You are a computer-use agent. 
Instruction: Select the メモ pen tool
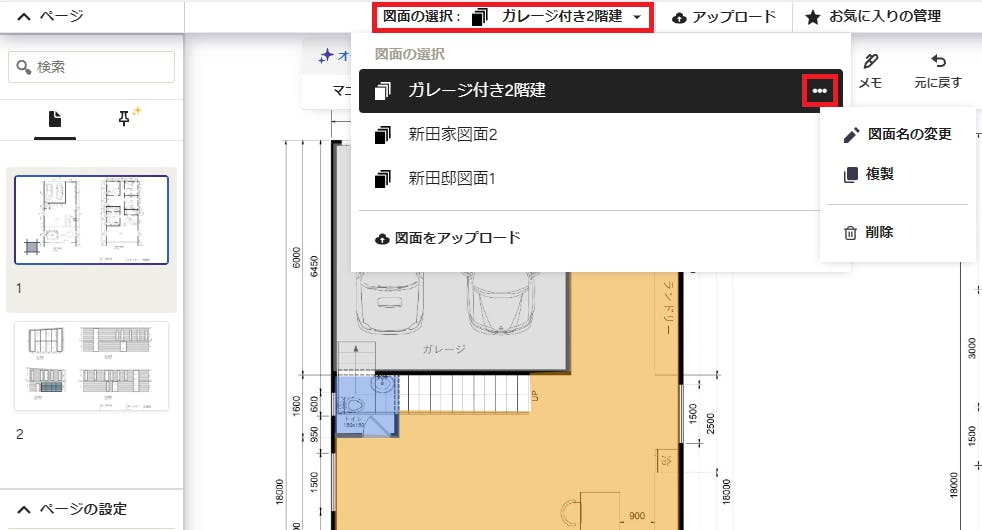tap(870, 70)
